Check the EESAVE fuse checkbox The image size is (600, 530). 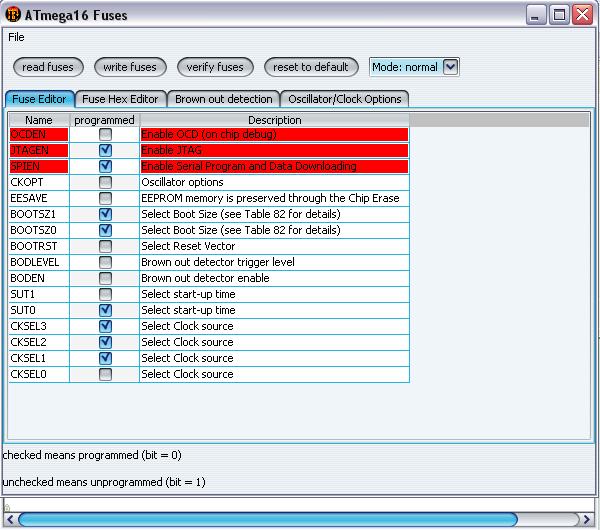(x=105, y=198)
